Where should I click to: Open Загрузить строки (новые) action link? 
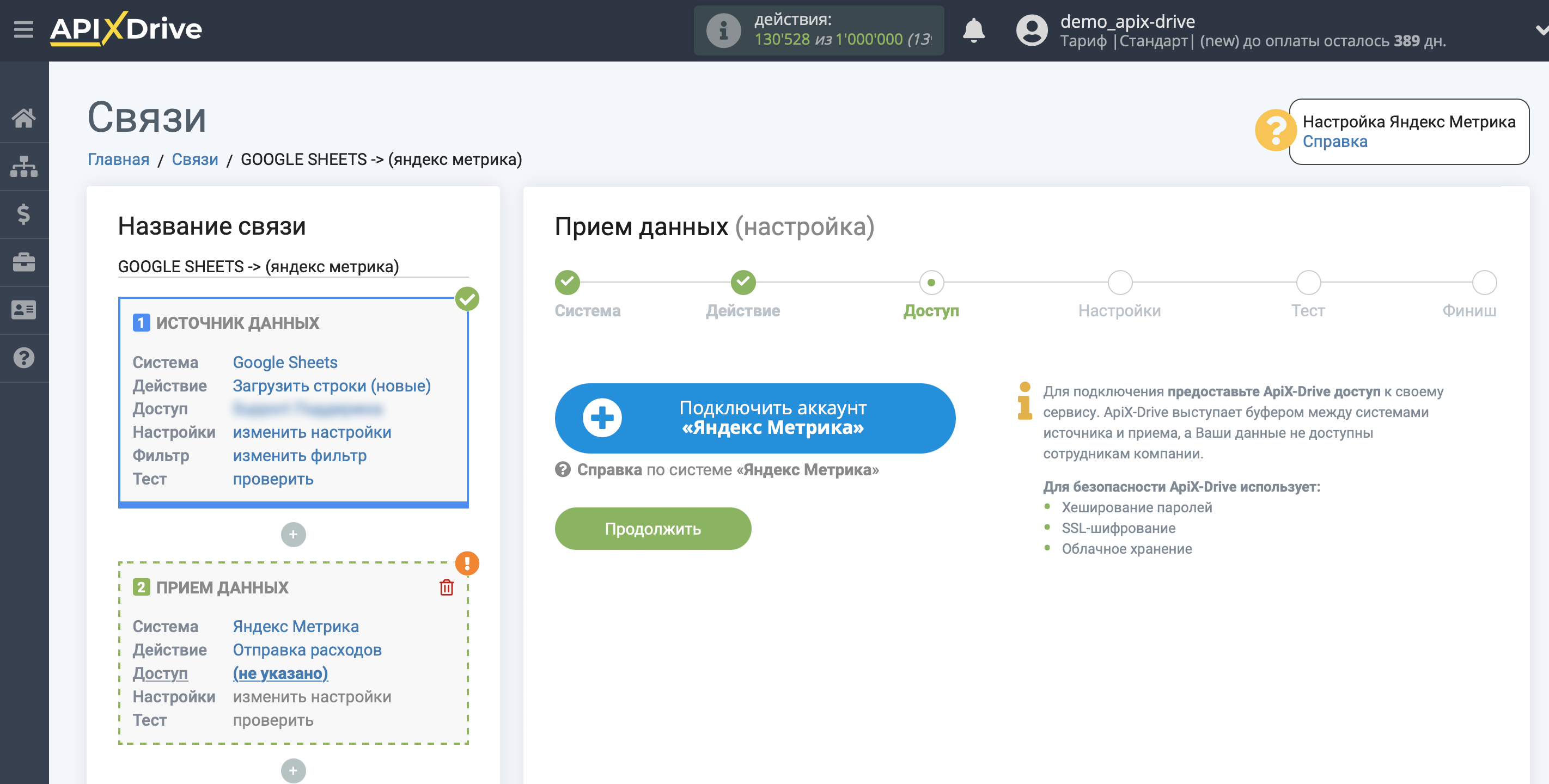pos(332,386)
